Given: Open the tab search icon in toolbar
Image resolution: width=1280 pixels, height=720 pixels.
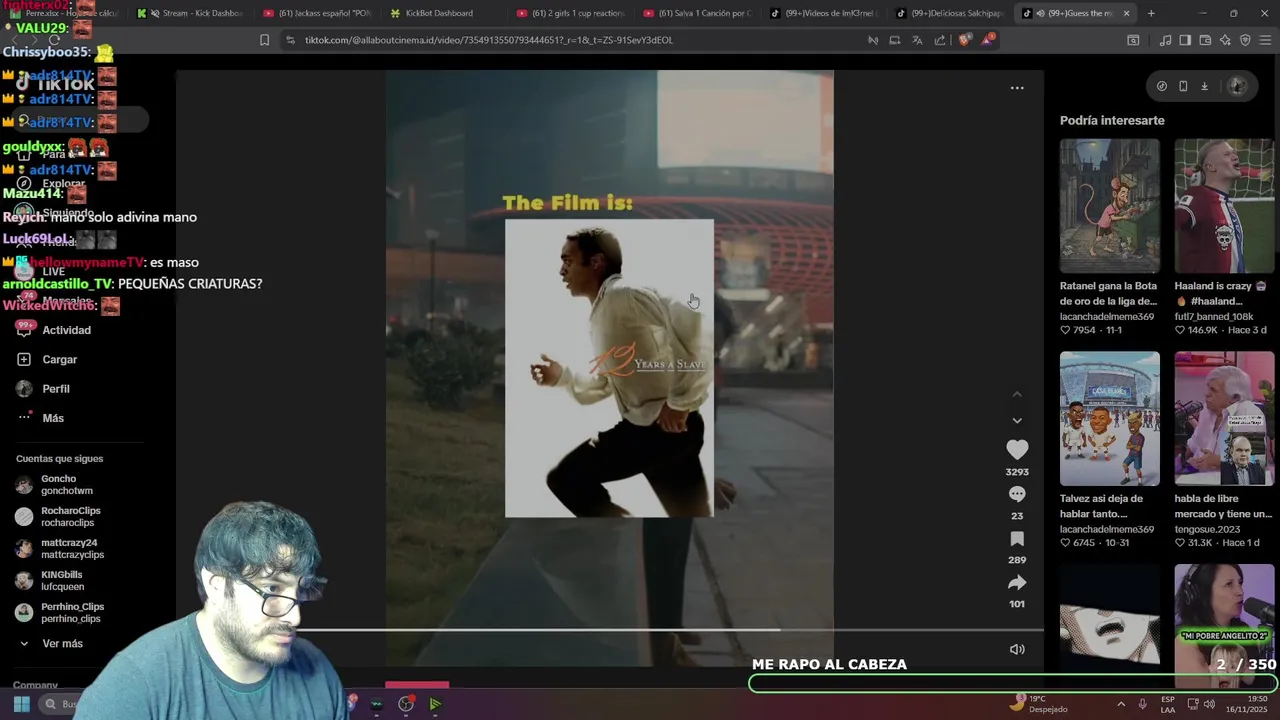Looking at the screenshot, I should point(1133,40).
